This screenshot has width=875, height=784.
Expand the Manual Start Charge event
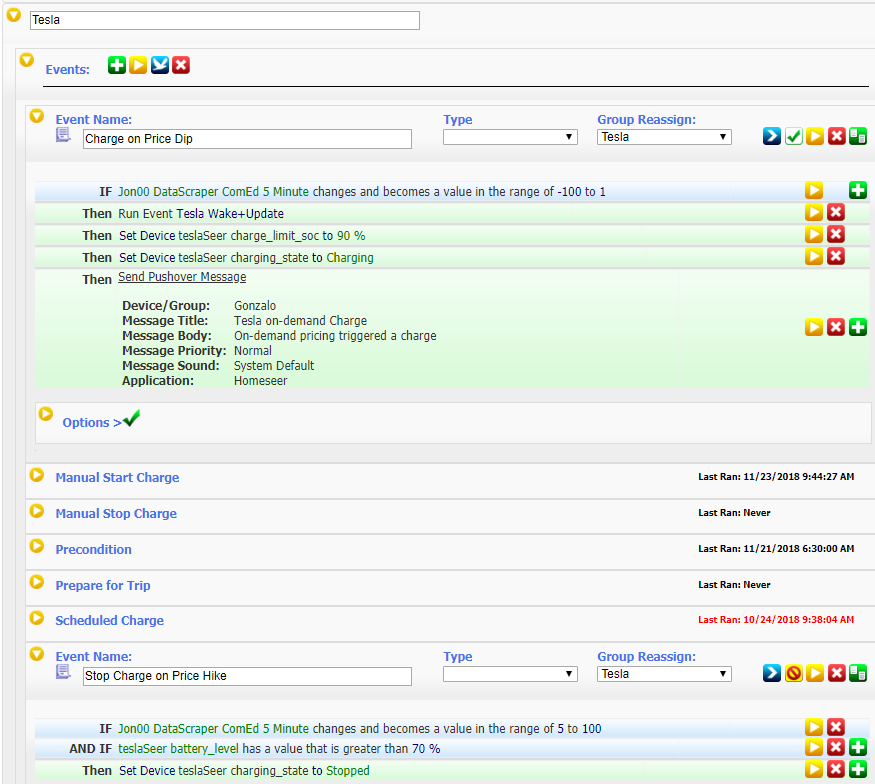click(117, 478)
